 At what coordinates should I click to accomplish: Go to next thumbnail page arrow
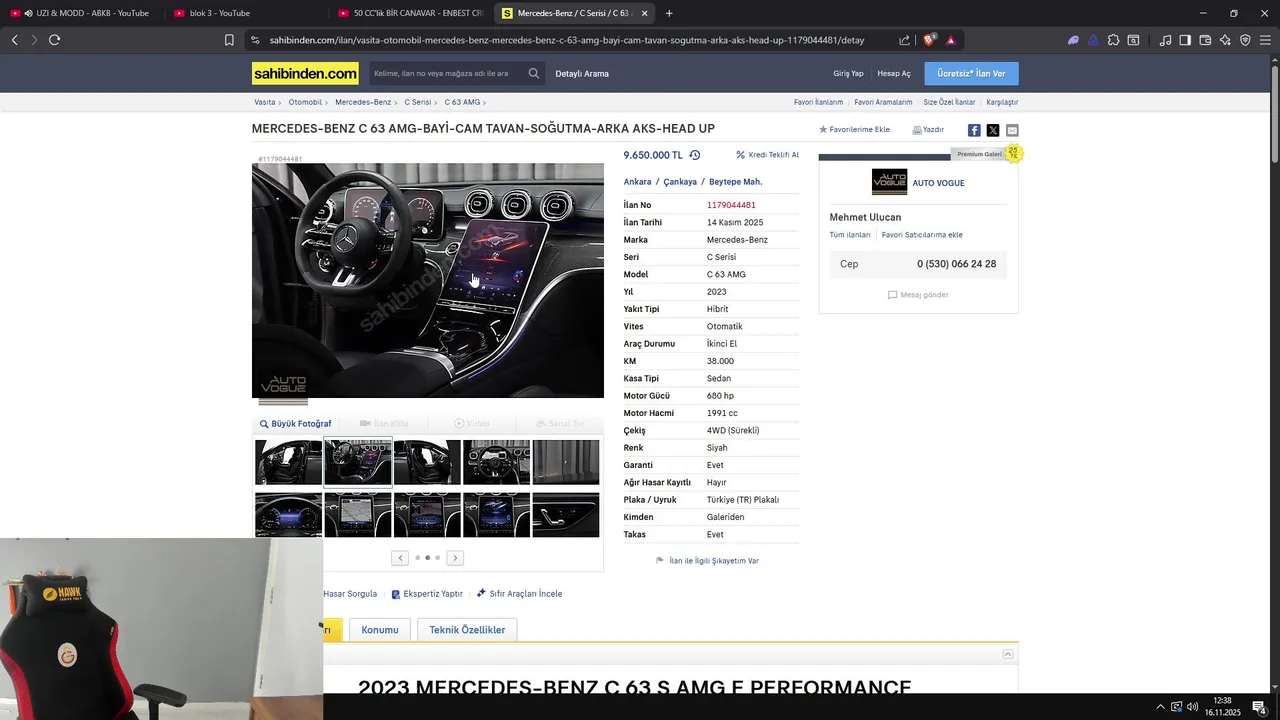455,558
